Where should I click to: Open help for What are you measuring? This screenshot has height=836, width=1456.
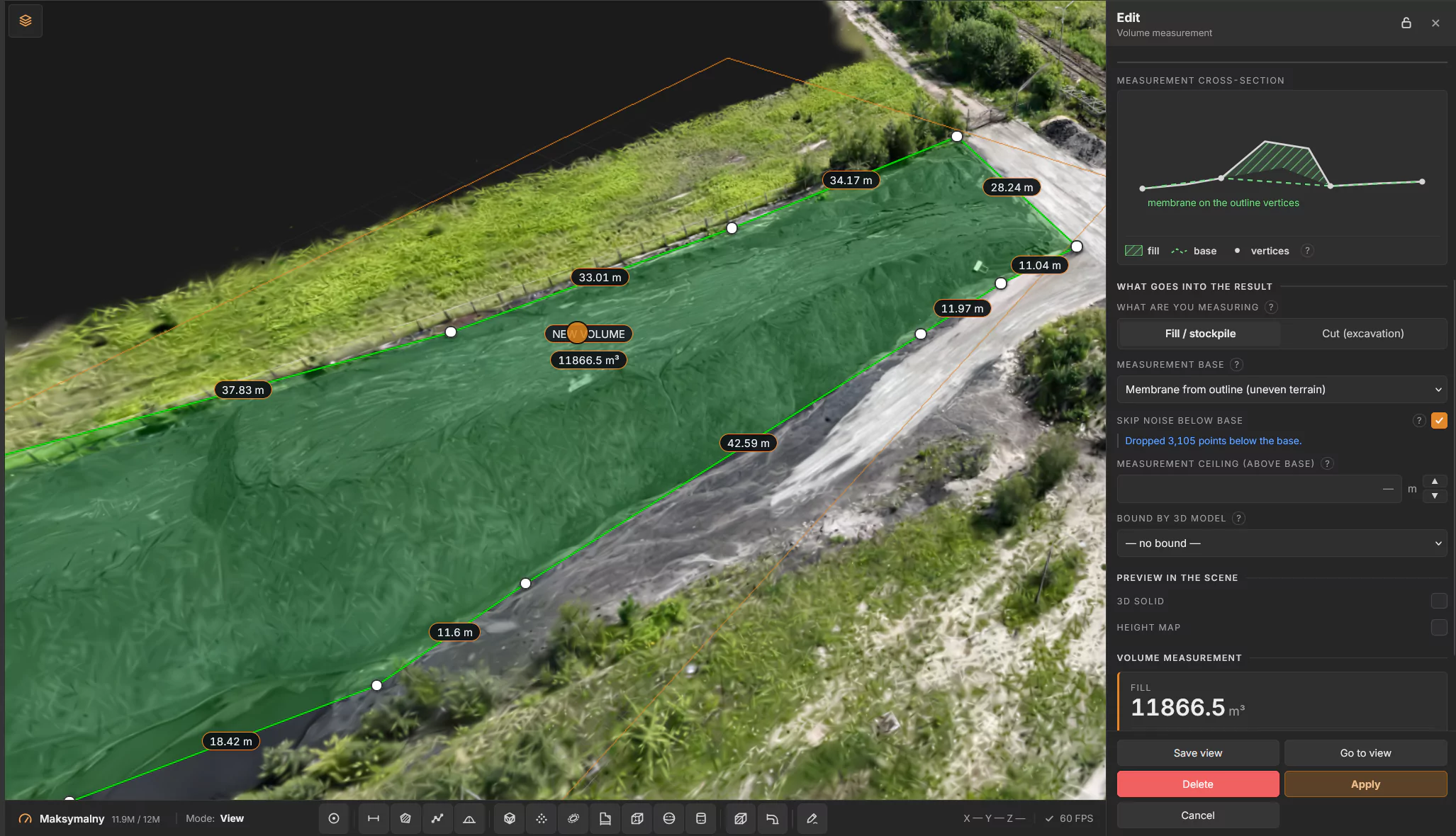(1272, 307)
